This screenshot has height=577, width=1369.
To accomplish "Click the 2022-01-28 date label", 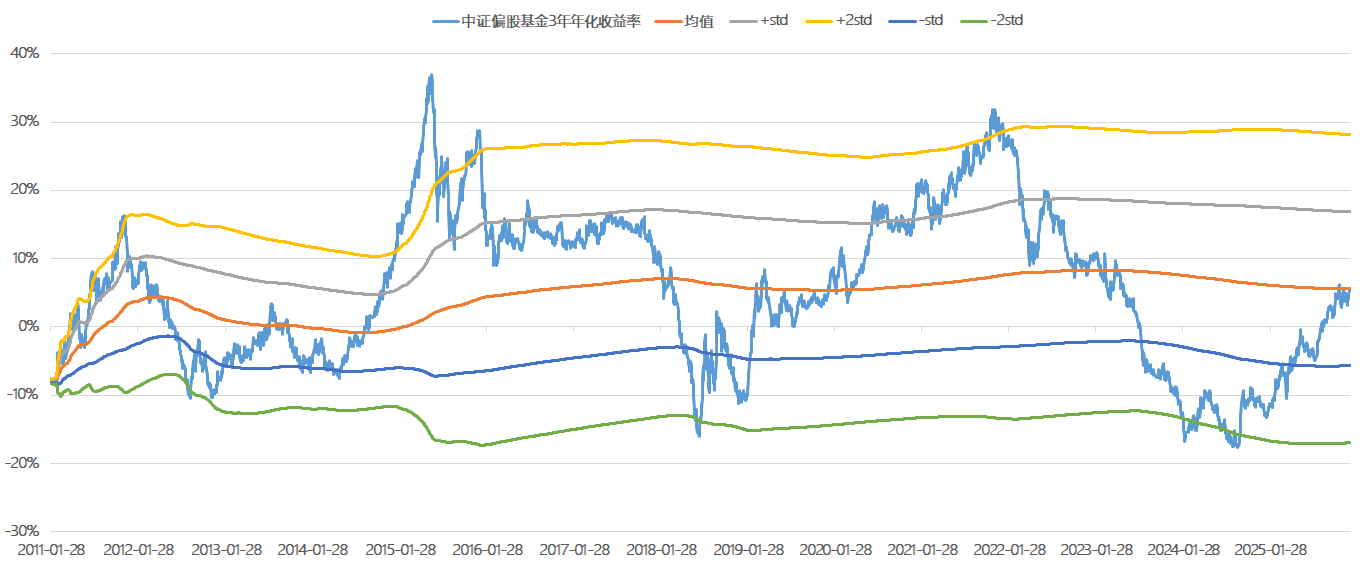I will pos(1009,550).
